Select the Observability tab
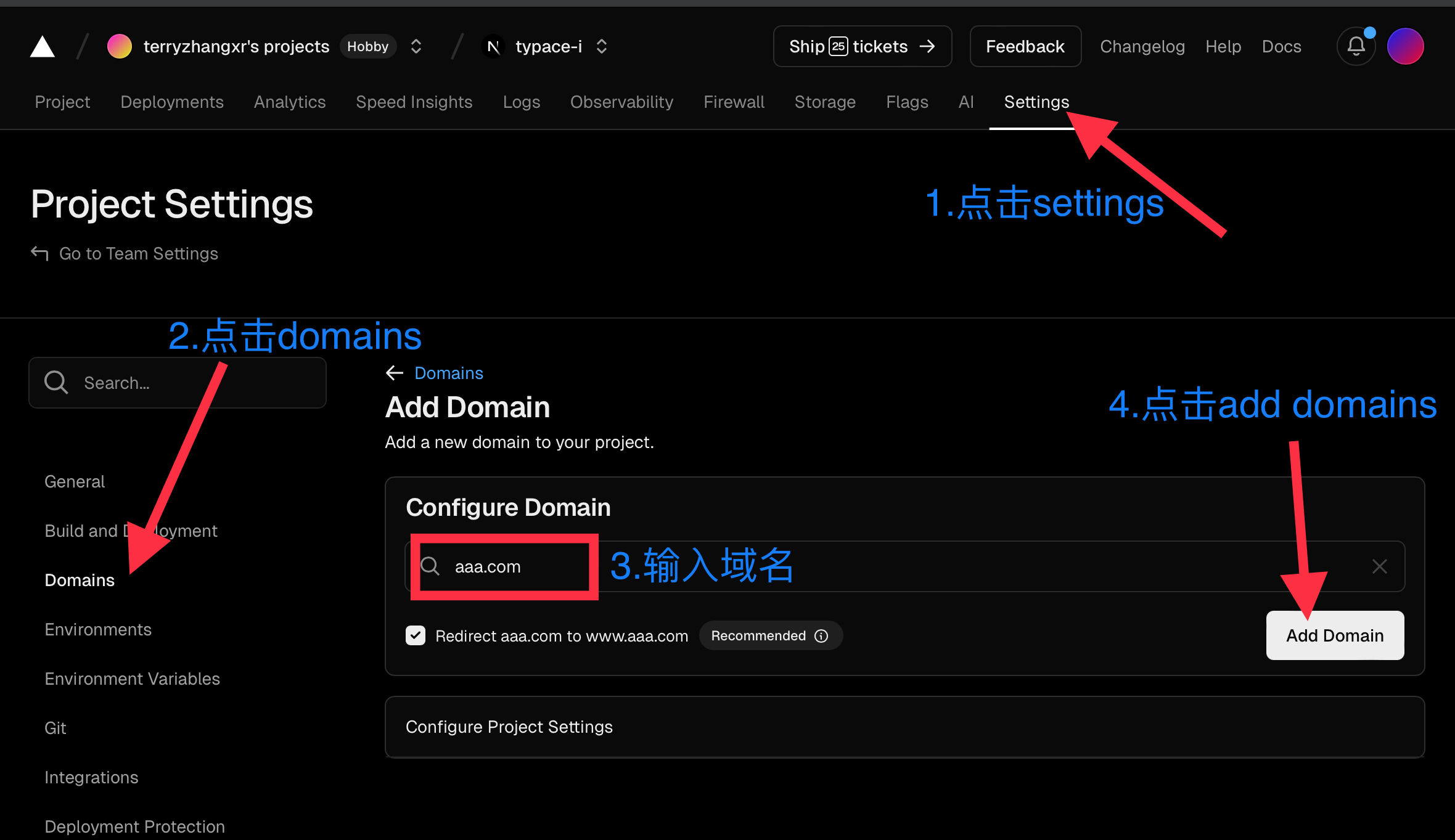The height and width of the screenshot is (840, 1455). [x=621, y=102]
